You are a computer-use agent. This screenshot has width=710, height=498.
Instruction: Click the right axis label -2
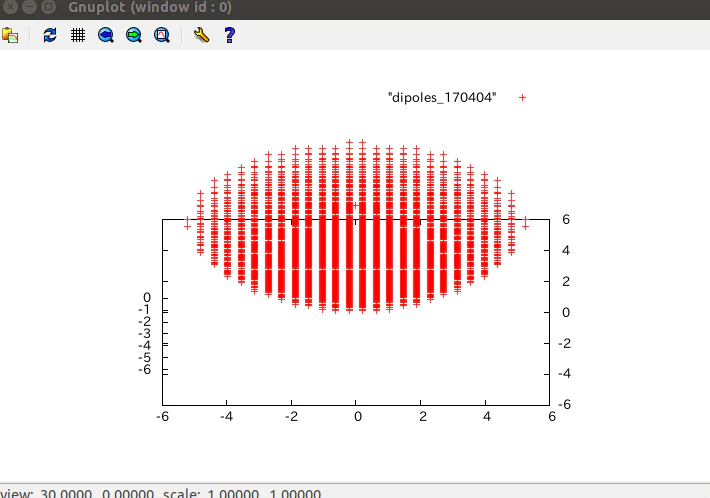pos(564,343)
